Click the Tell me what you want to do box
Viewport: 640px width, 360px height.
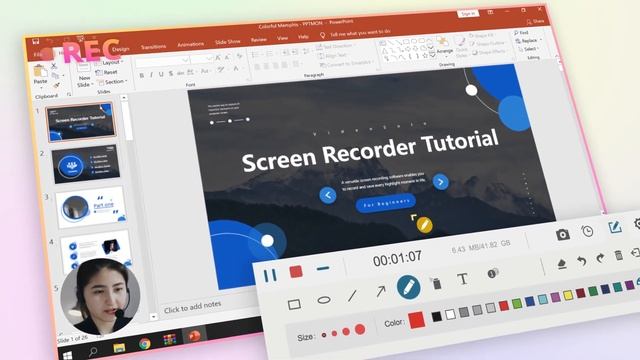click(x=356, y=33)
